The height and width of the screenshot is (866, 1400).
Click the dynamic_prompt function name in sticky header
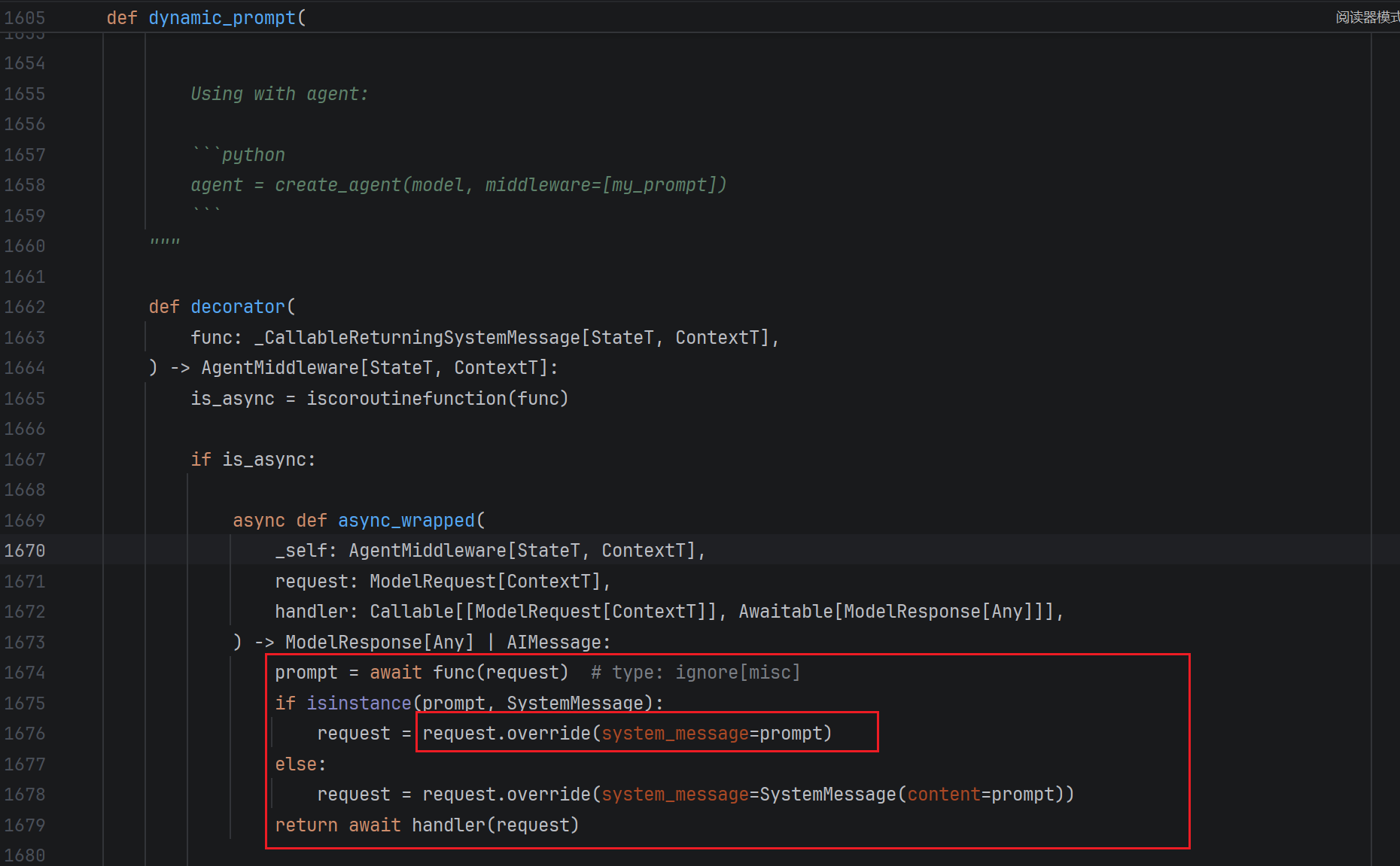click(222, 17)
